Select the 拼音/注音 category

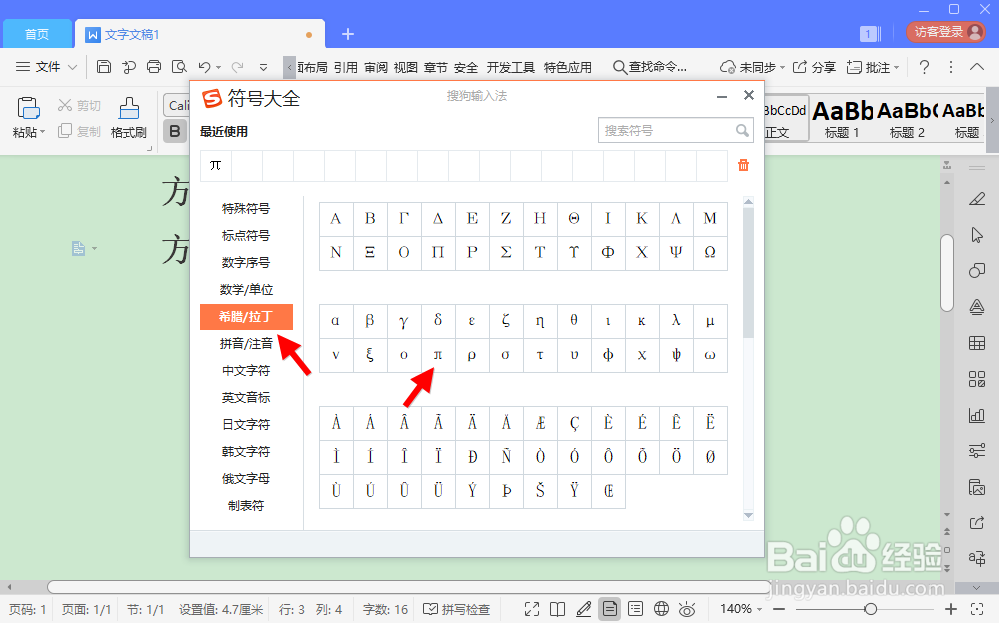[246, 344]
